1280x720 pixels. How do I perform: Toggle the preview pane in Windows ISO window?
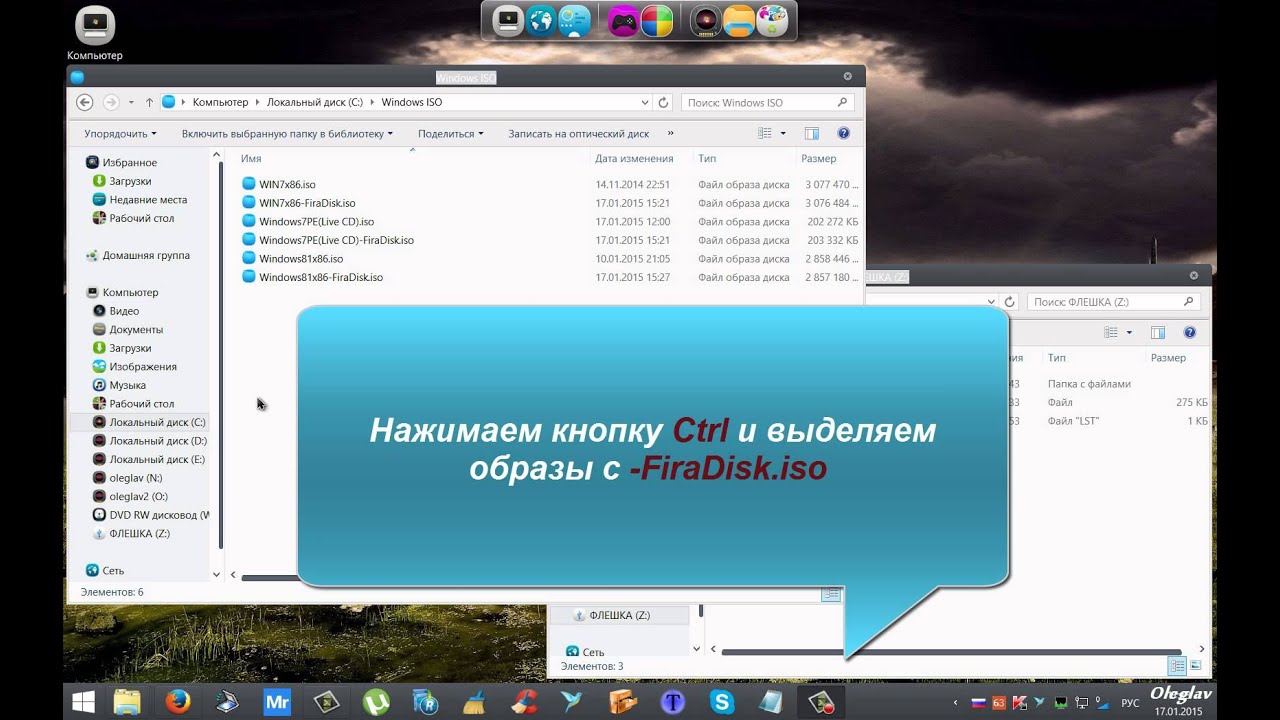(x=812, y=133)
